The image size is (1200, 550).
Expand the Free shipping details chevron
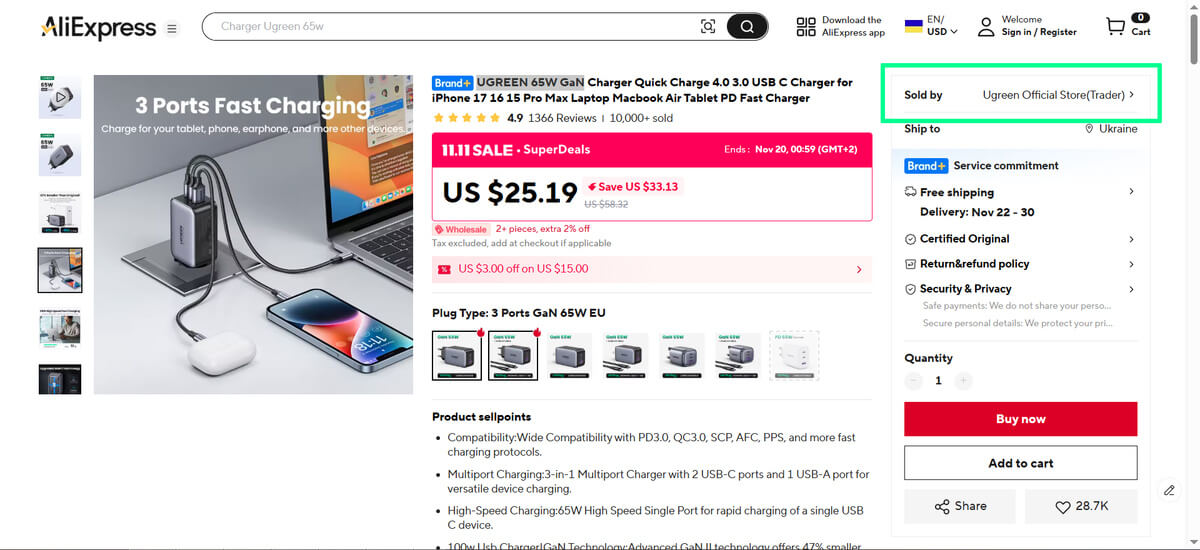click(x=1131, y=192)
